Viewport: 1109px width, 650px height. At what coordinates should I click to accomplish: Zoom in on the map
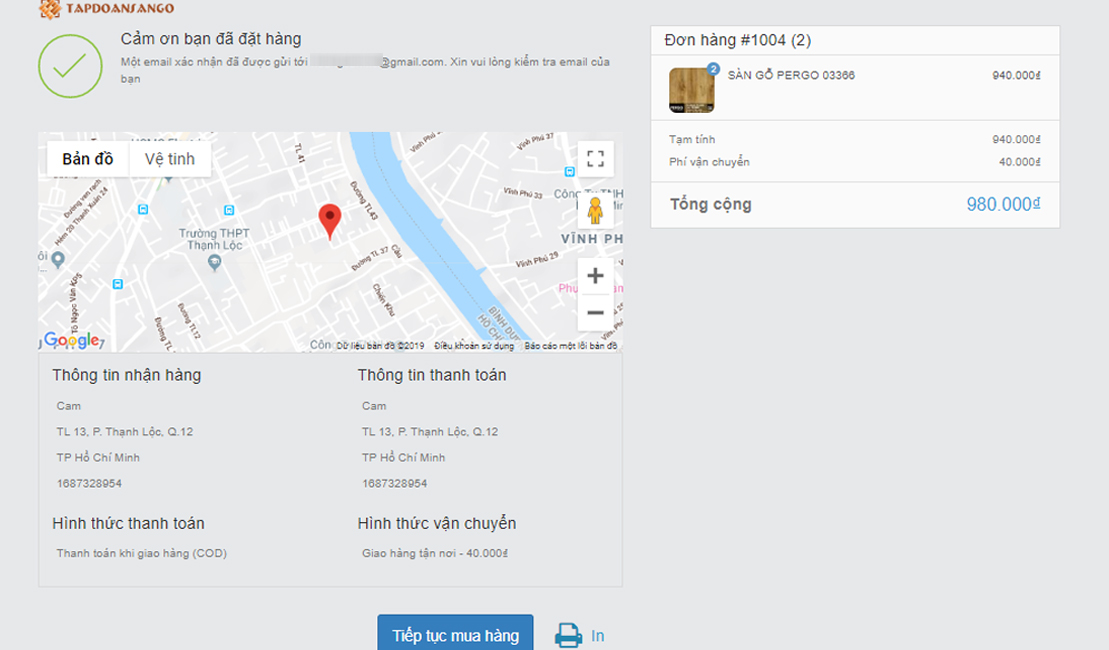tap(595, 276)
